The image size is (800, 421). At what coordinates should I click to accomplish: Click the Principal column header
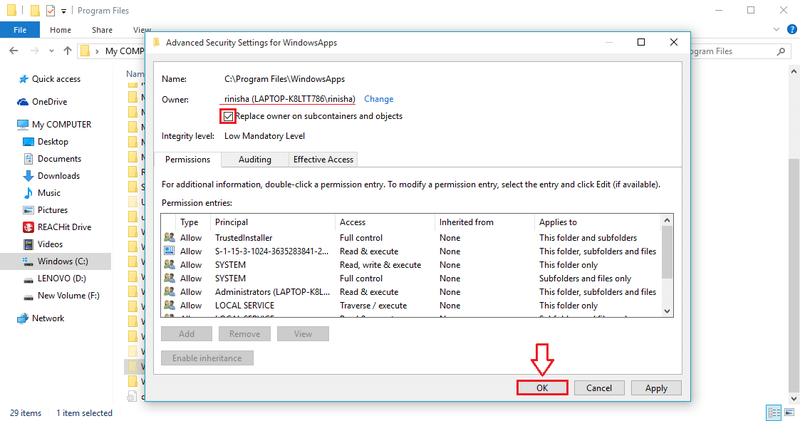[273, 222]
